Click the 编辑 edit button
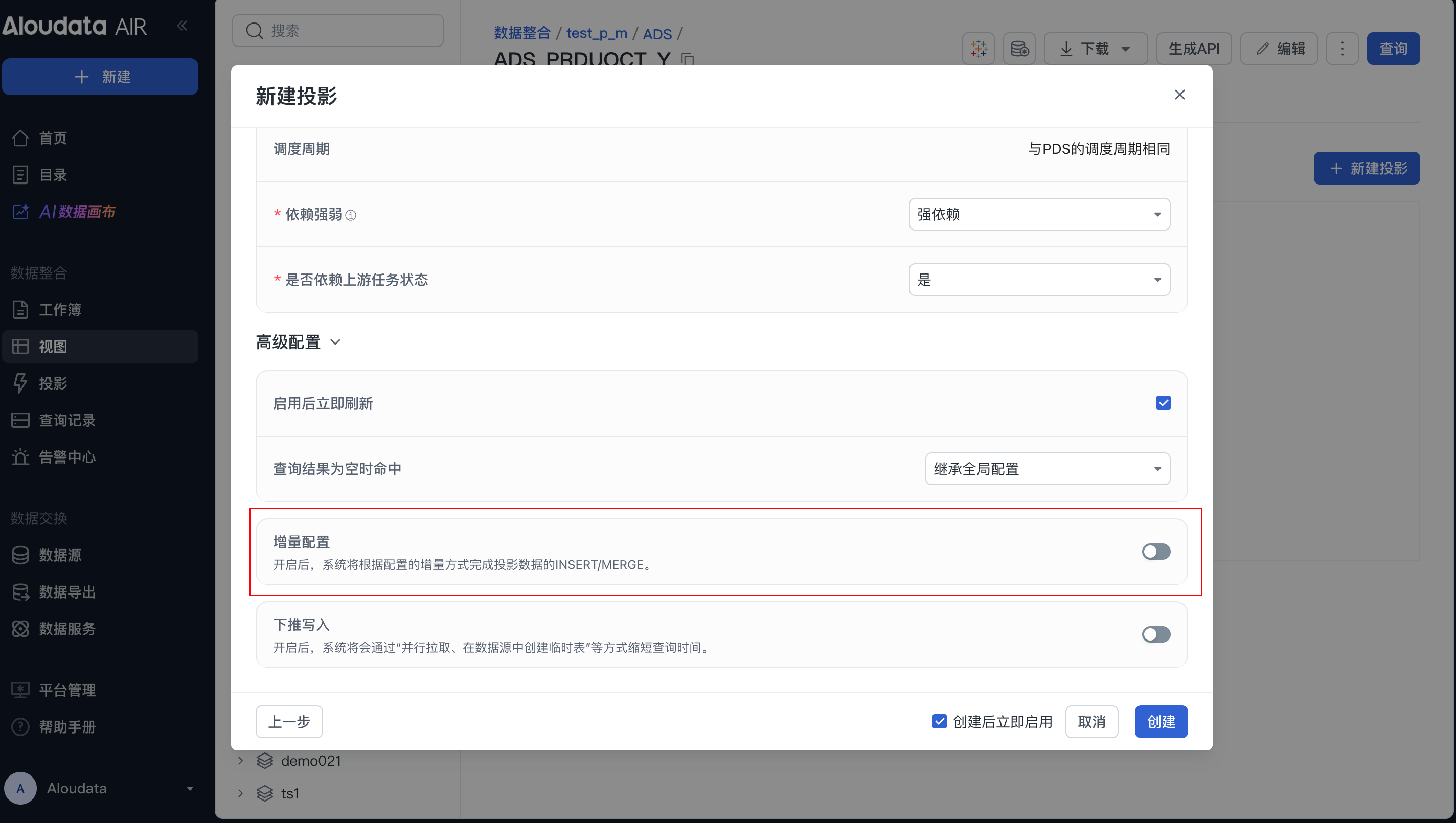1456x823 pixels. (x=1279, y=49)
